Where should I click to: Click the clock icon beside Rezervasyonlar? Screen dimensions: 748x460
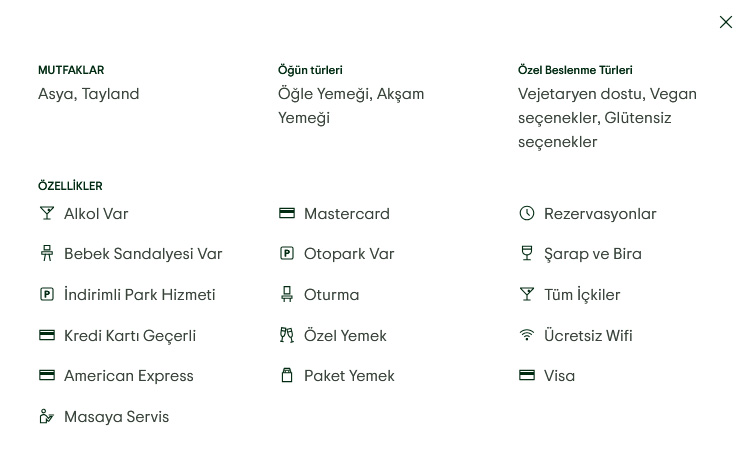point(527,213)
